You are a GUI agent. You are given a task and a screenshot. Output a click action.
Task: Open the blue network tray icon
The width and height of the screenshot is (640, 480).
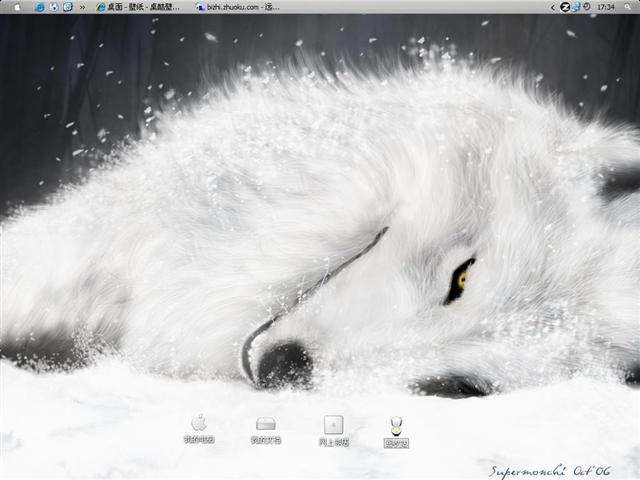click(576, 6)
